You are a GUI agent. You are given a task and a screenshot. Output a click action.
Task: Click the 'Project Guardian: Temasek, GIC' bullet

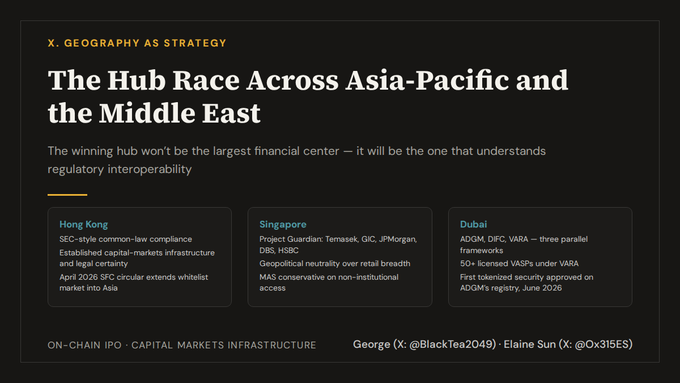pyautogui.click(x=338, y=245)
